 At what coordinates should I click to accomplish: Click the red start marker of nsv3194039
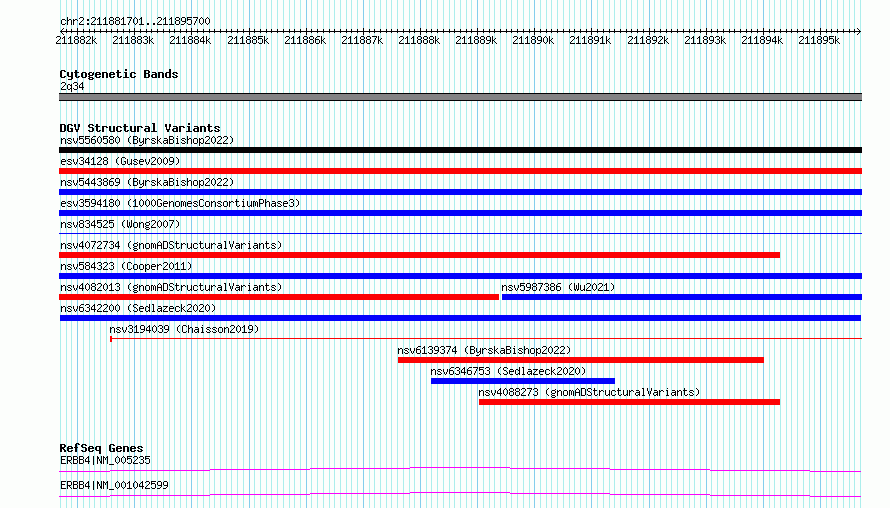(111, 339)
